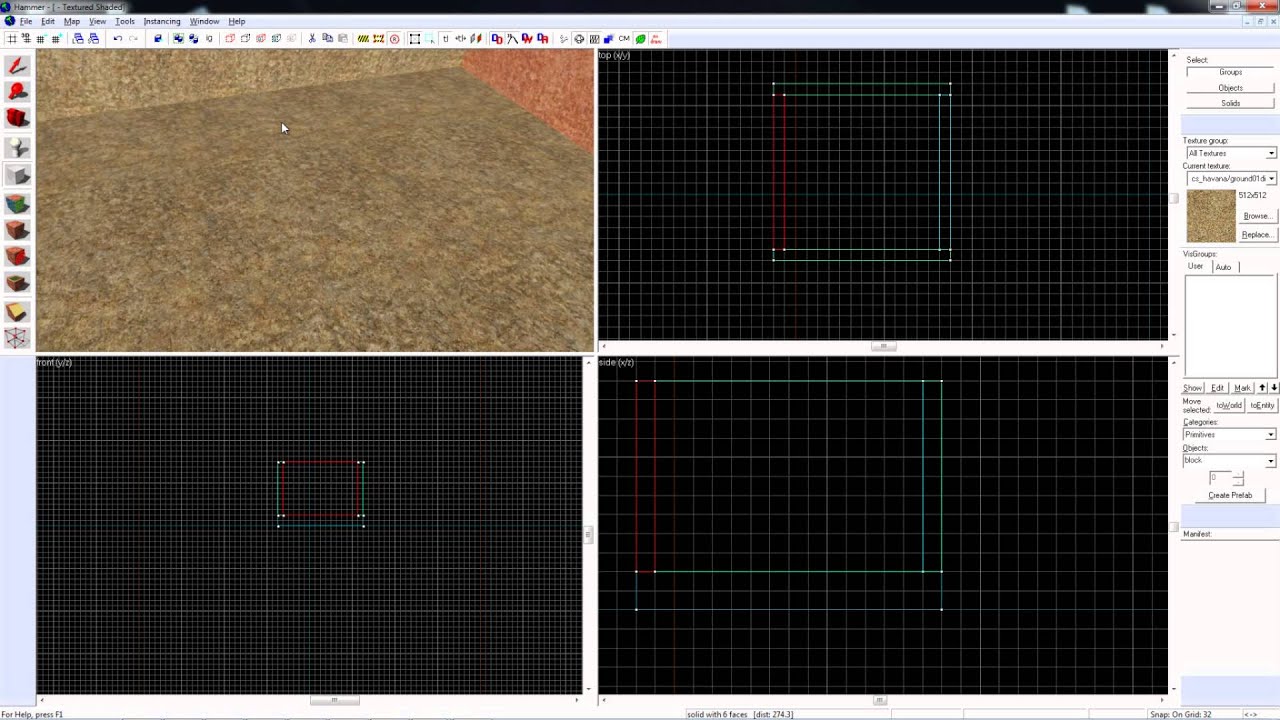Click the Undo arrow in the top toolbar
Screen dimensions: 1280x720
click(117, 39)
